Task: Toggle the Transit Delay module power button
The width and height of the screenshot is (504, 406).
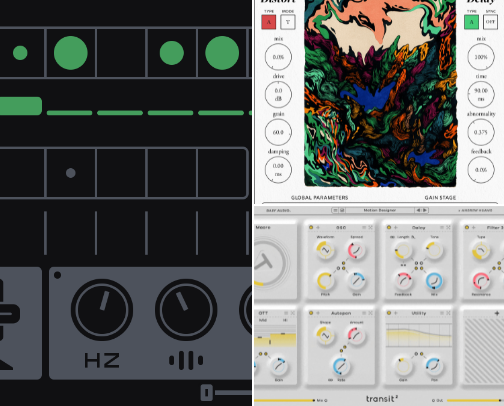Action: 389,227
